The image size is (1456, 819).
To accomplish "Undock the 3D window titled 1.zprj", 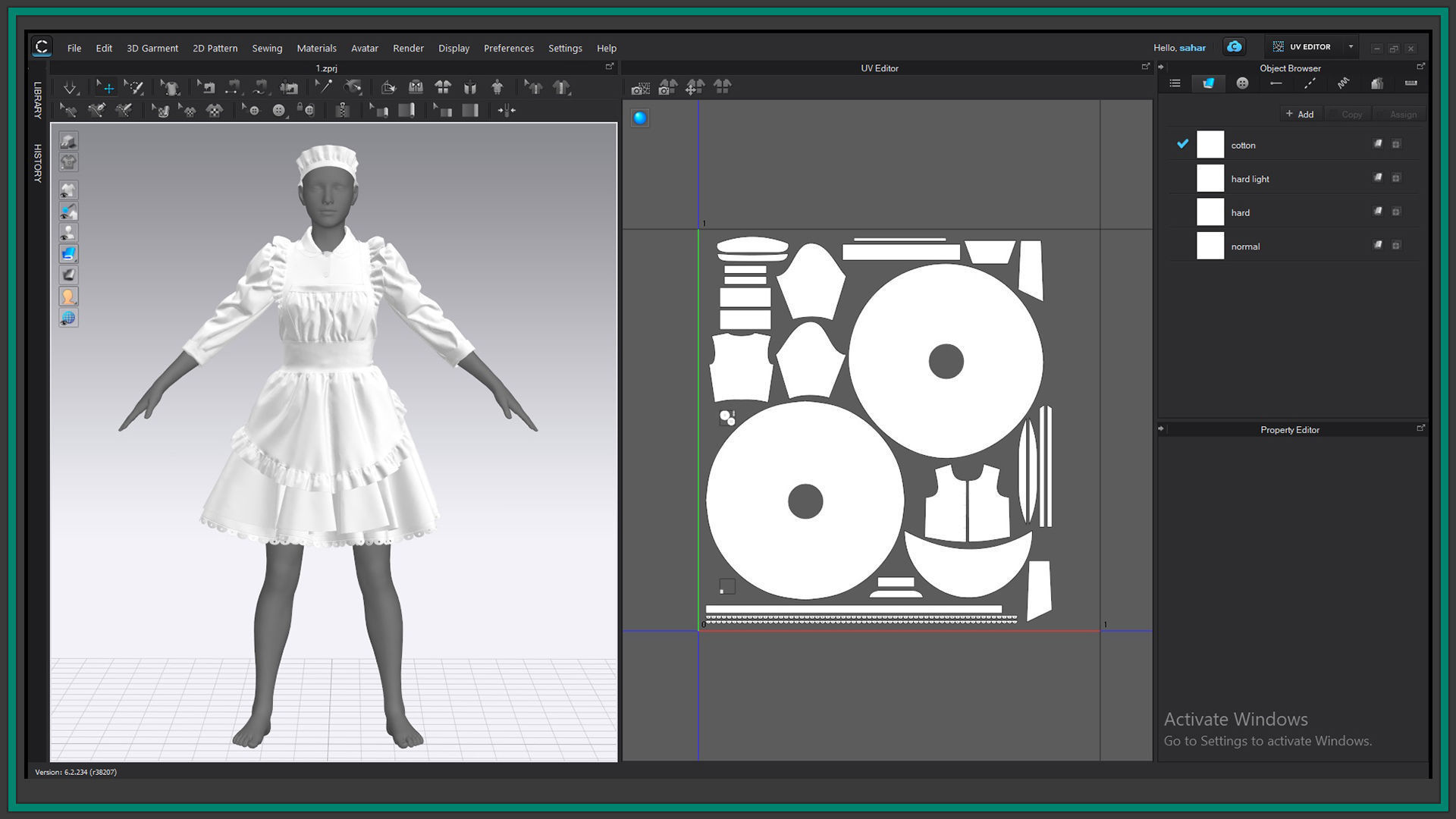I will pos(609,67).
